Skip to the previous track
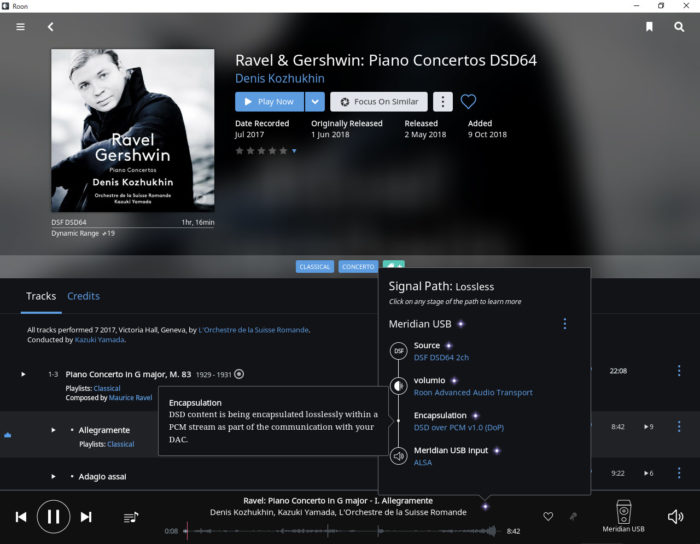 (21, 517)
